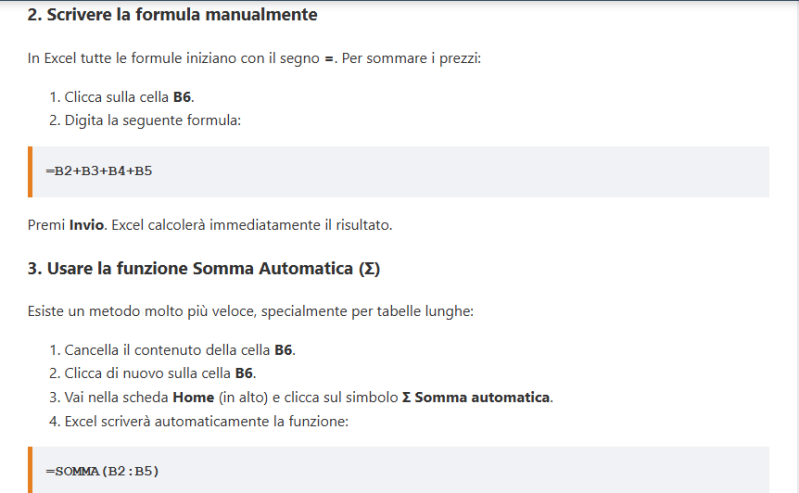Screen dimensions: 799x493
Task: Click the bold word "Invio"
Action: point(86,225)
